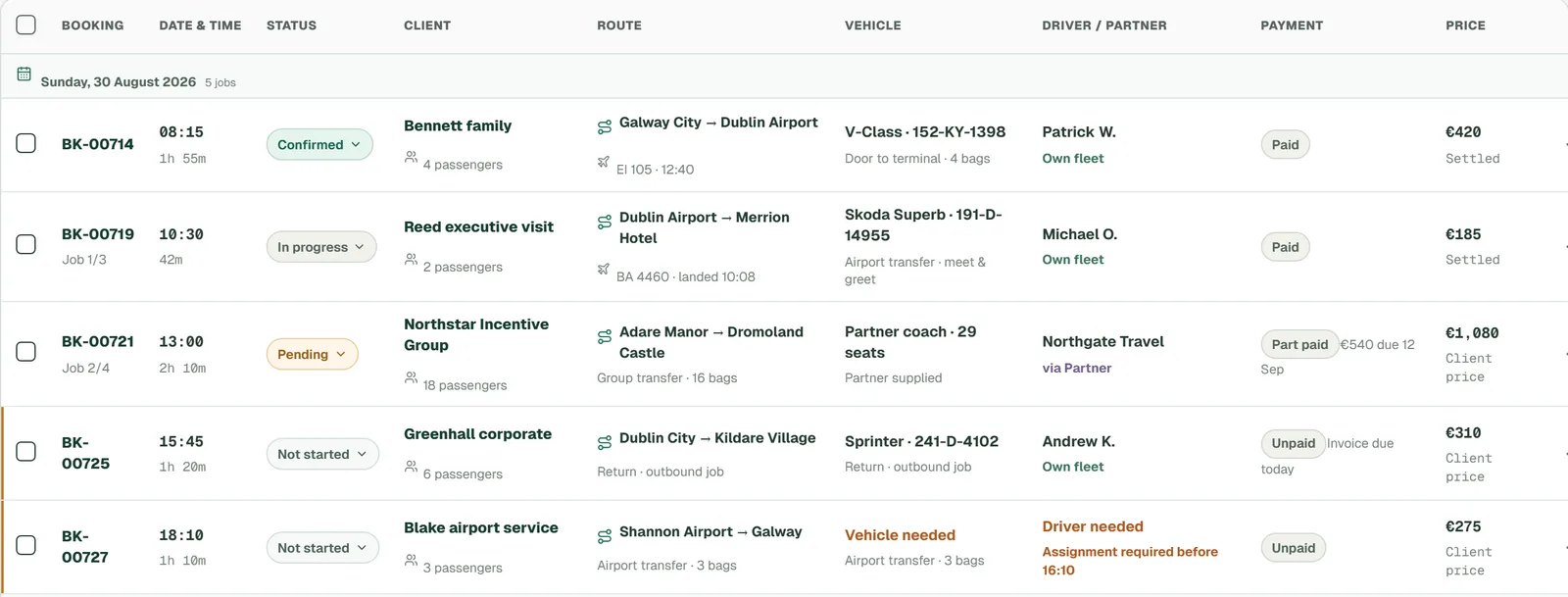
Task: Select booking BK-00725 checkbox
Action: (x=26, y=451)
